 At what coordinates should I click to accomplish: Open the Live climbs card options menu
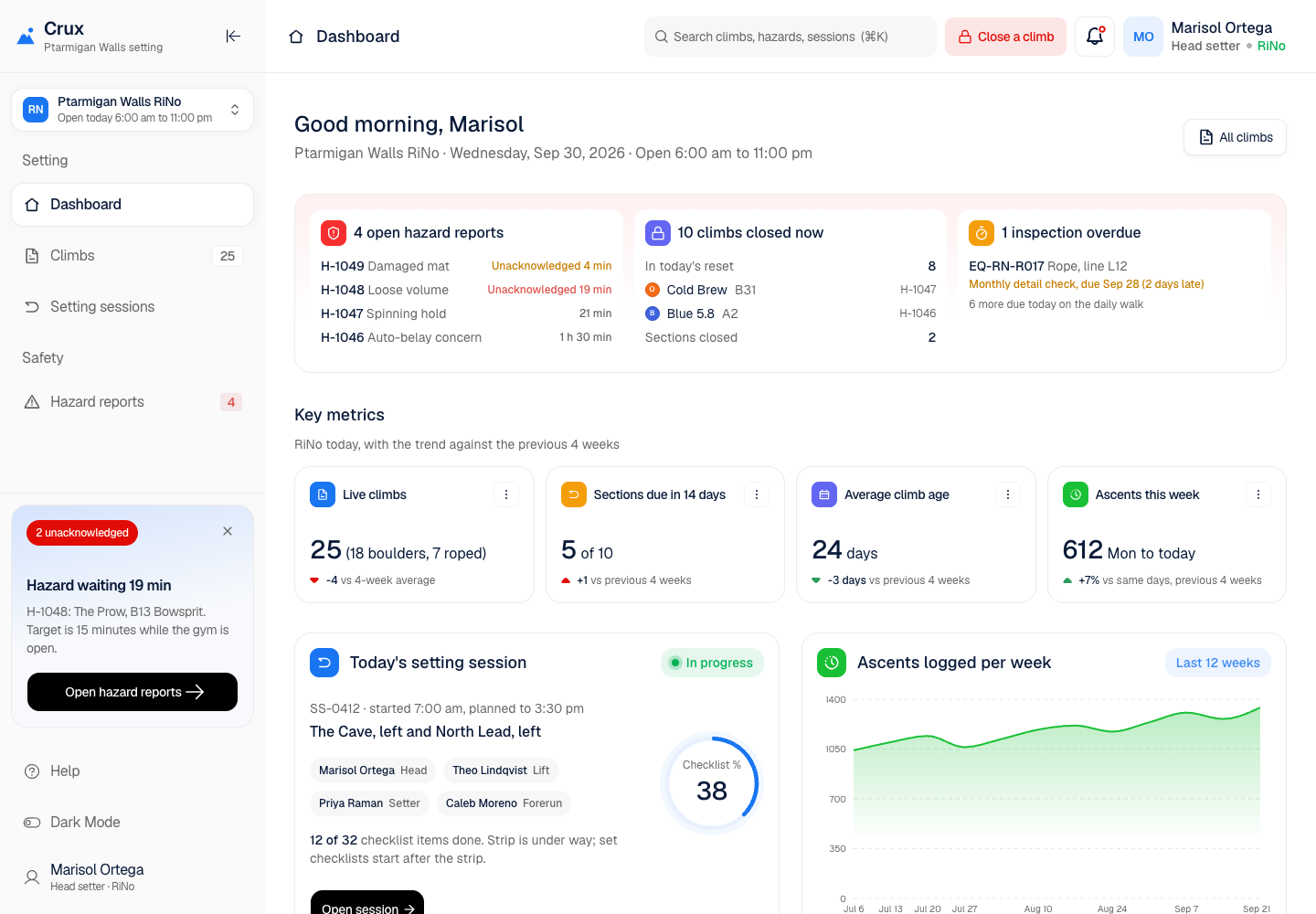coord(506,494)
